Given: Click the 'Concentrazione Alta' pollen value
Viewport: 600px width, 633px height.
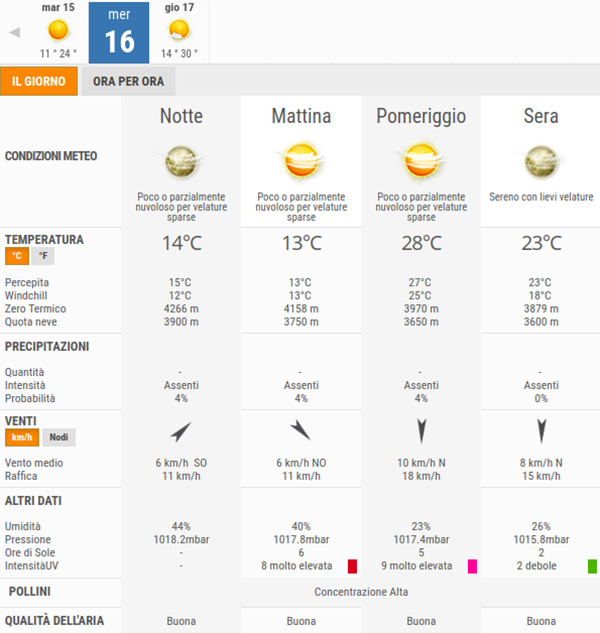Looking at the screenshot, I should [361, 592].
